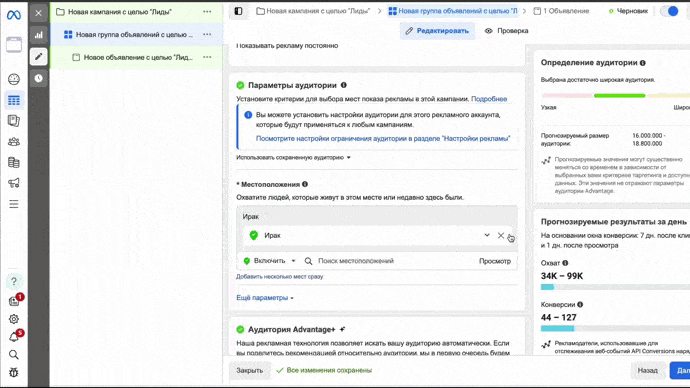Expand the Ирак location chevron
This screenshot has height=388, width=690.
click(487, 235)
